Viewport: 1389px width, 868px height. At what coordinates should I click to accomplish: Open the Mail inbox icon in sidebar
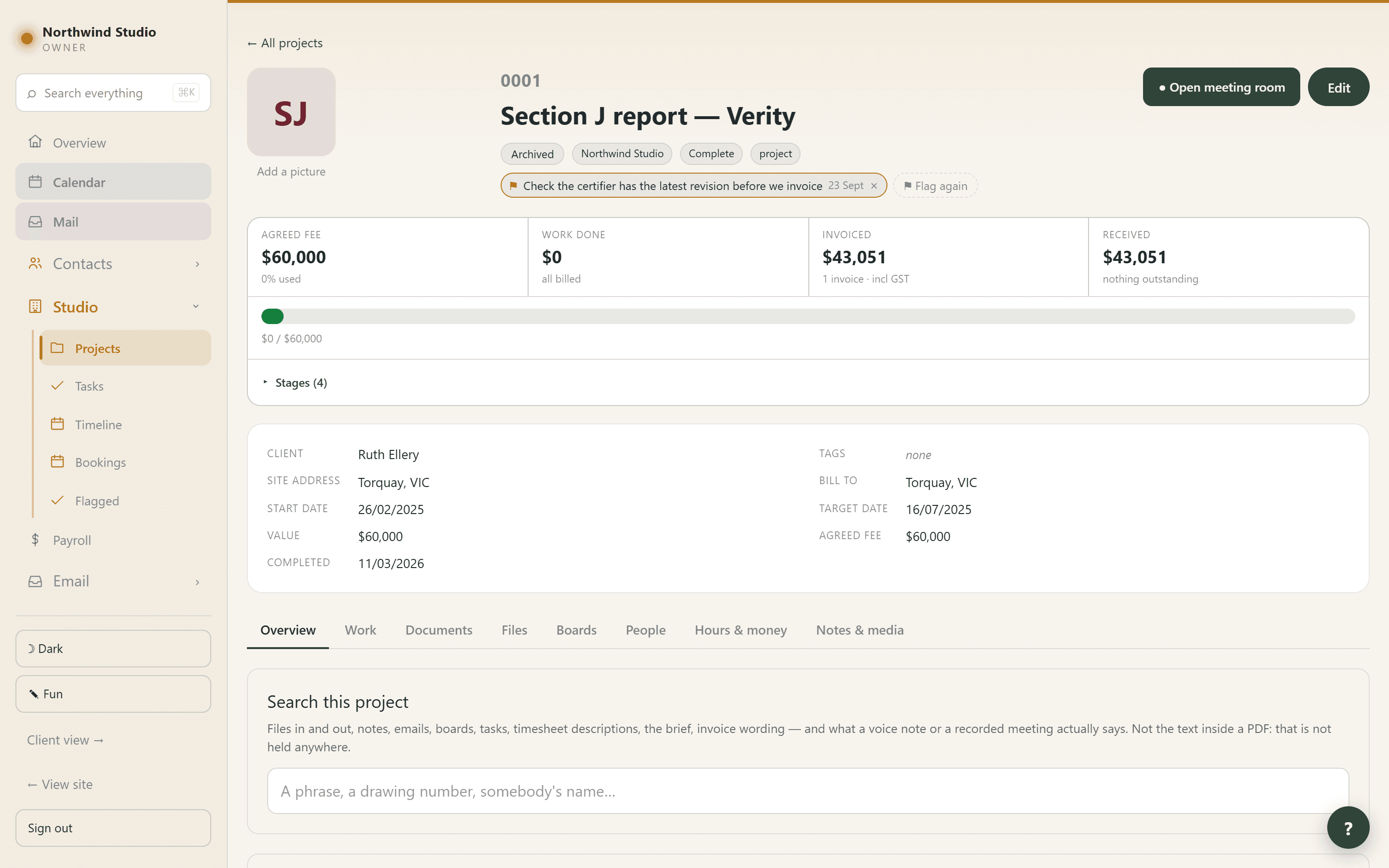[35, 222]
